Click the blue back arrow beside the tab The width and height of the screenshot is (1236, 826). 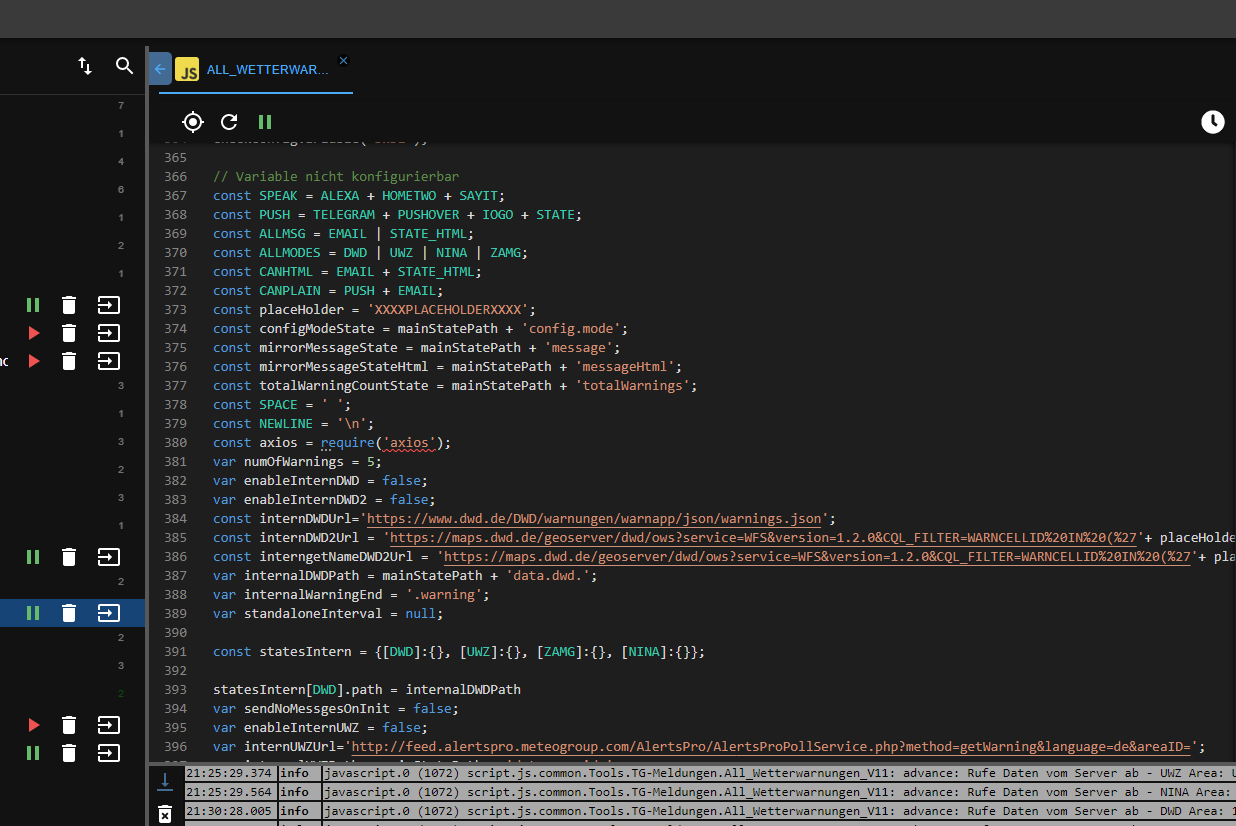click(x=160, y=69)
